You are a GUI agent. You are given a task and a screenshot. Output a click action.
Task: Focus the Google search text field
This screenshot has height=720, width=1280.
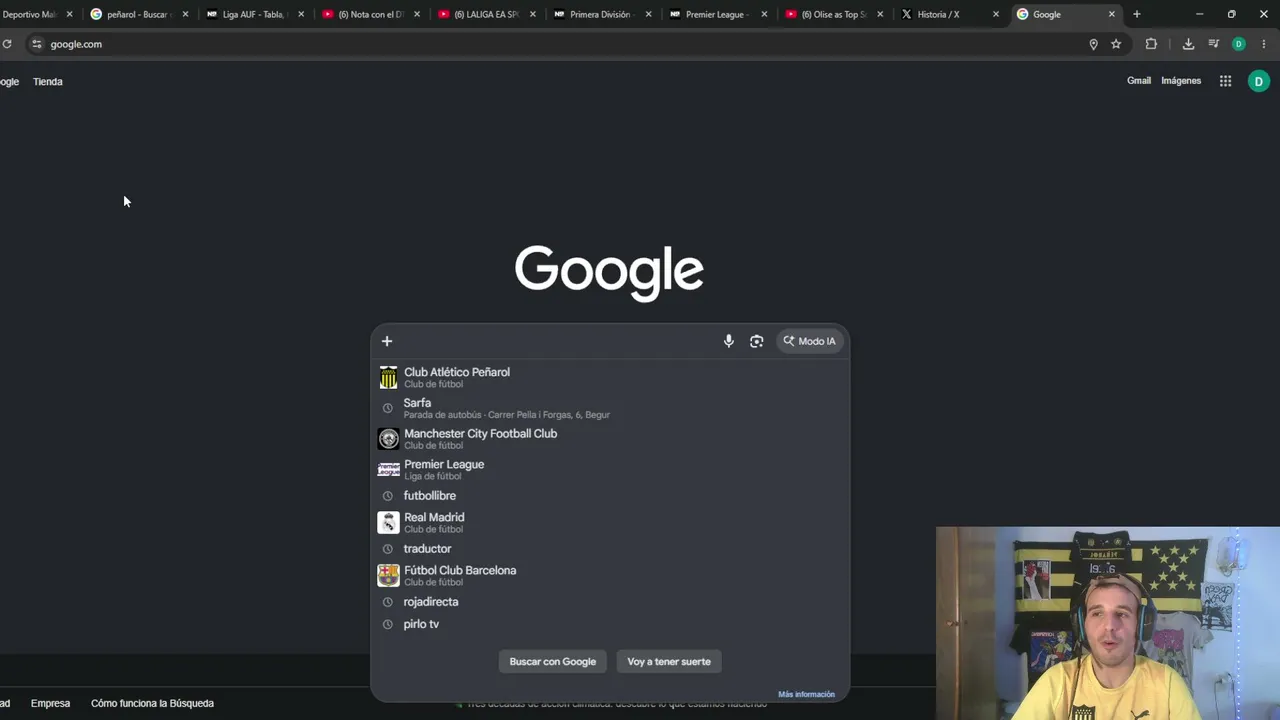click(x=558, y=341)
